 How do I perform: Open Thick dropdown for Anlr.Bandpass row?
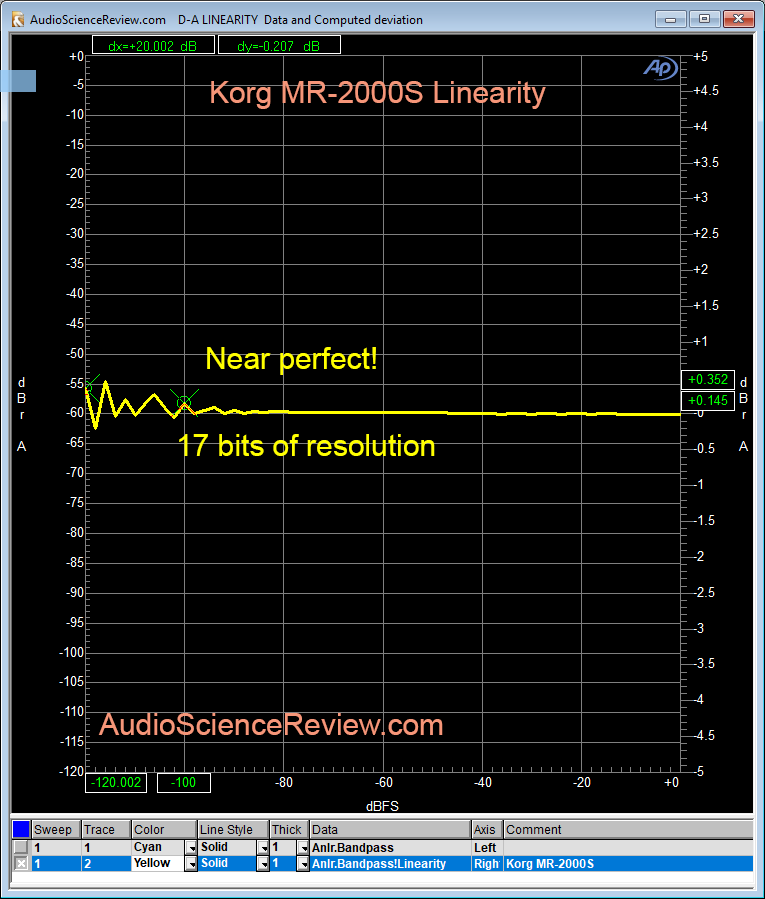point(303,847)
